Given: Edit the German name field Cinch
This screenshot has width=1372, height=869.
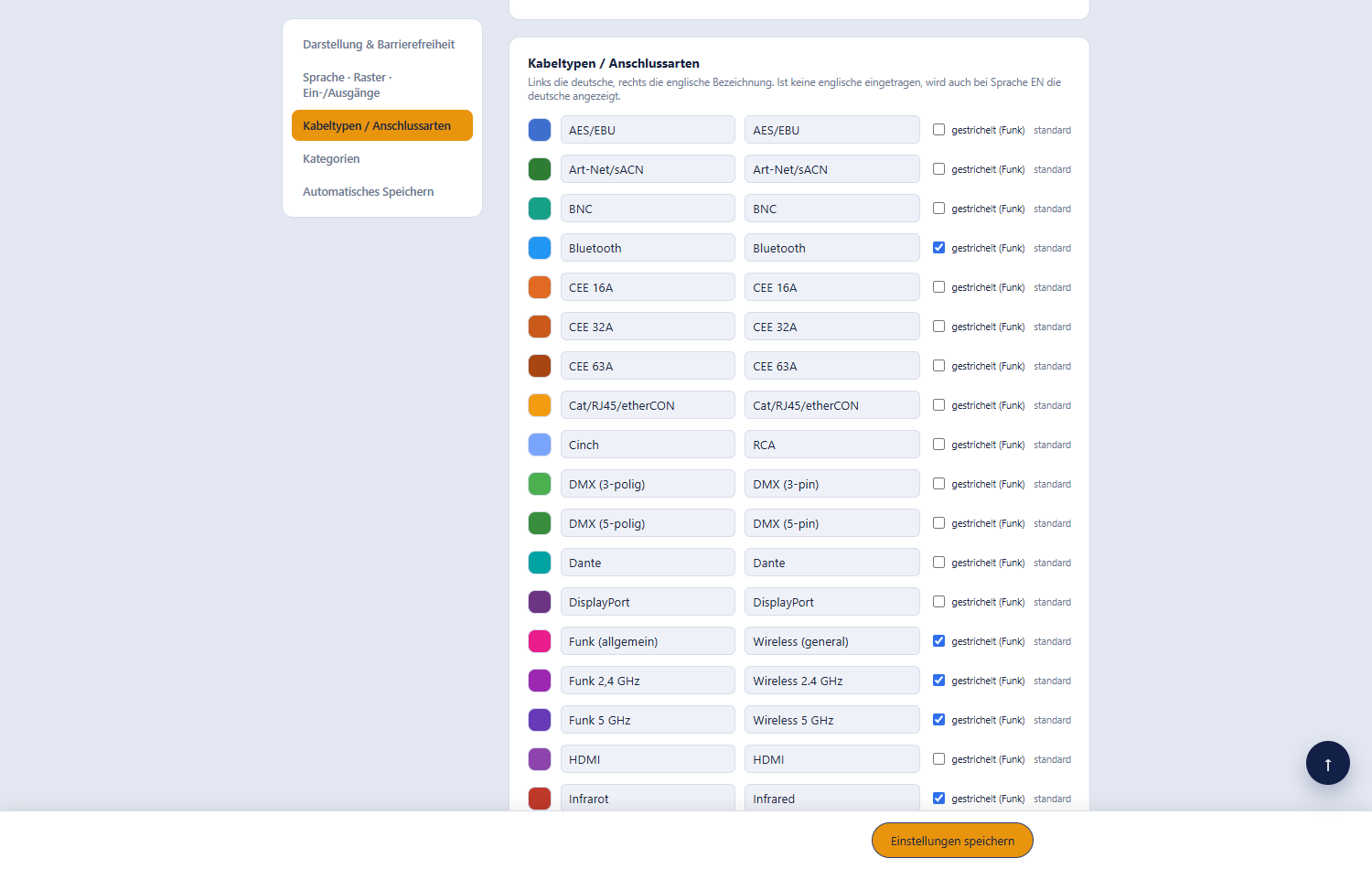Looking at the screenshot, I should (648, 445).
